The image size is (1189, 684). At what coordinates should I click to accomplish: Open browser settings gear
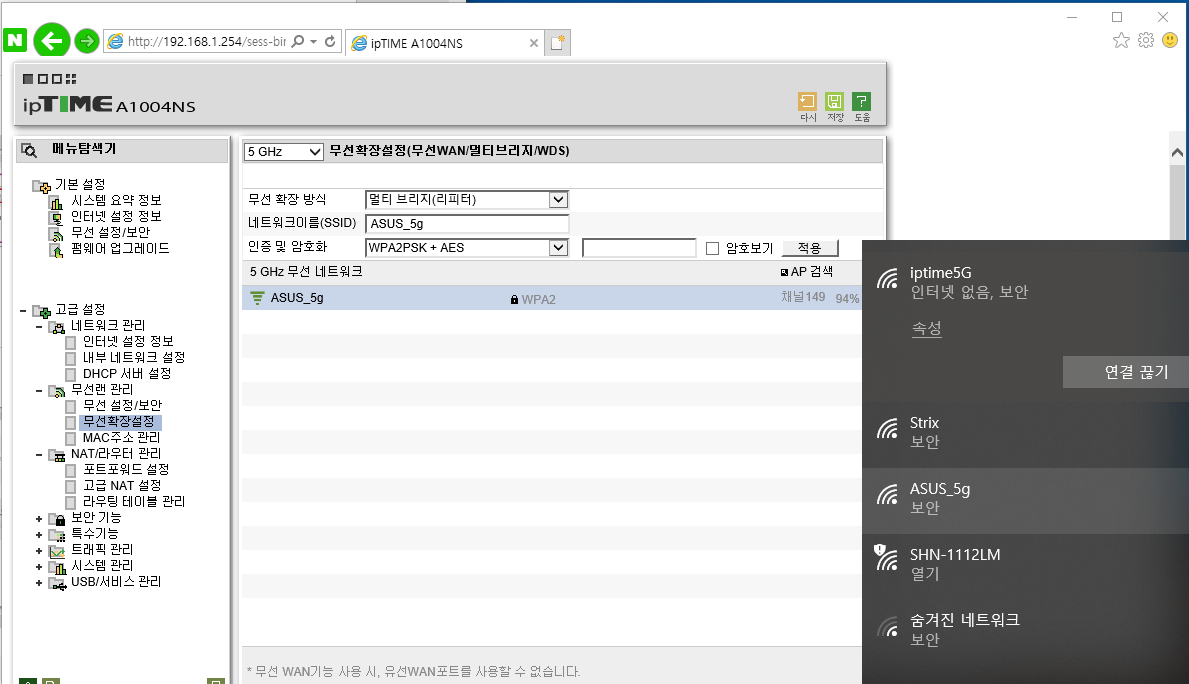1146,40
